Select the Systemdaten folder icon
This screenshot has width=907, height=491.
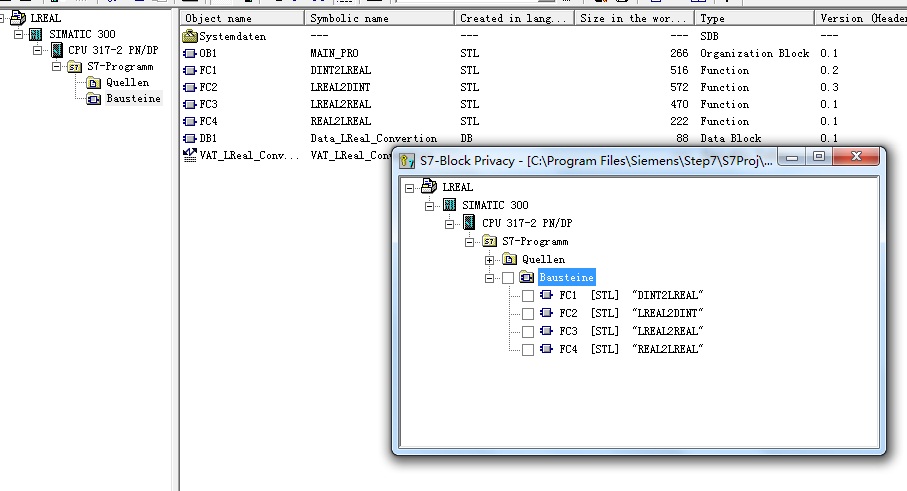190,36
